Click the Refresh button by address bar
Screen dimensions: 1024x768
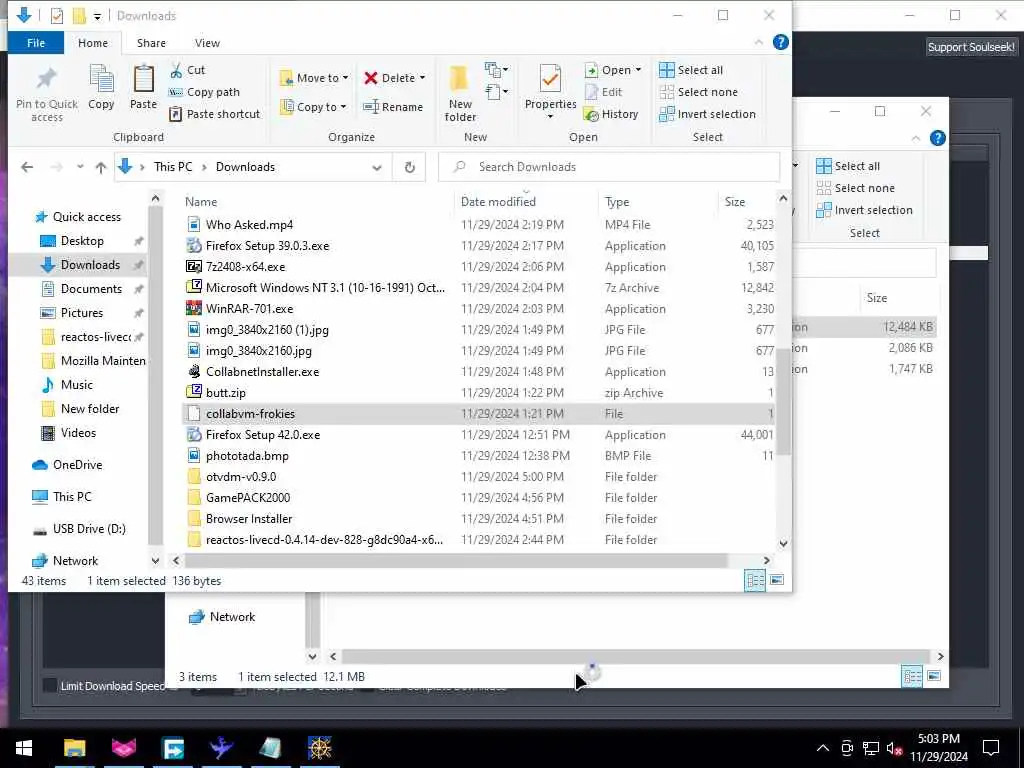click(x=409, y=167)
